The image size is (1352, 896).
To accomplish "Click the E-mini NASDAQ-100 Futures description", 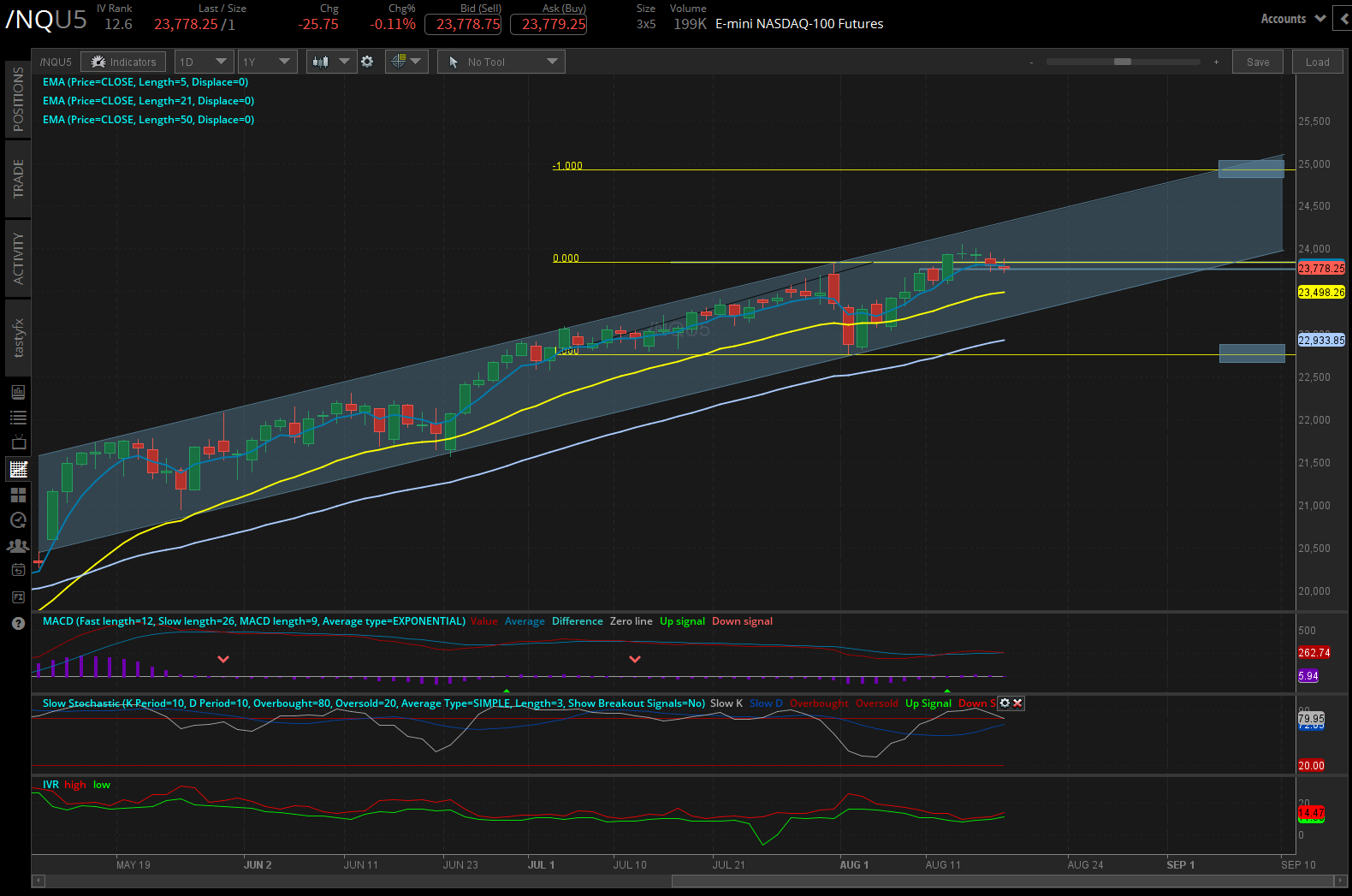I will point(799,24).
